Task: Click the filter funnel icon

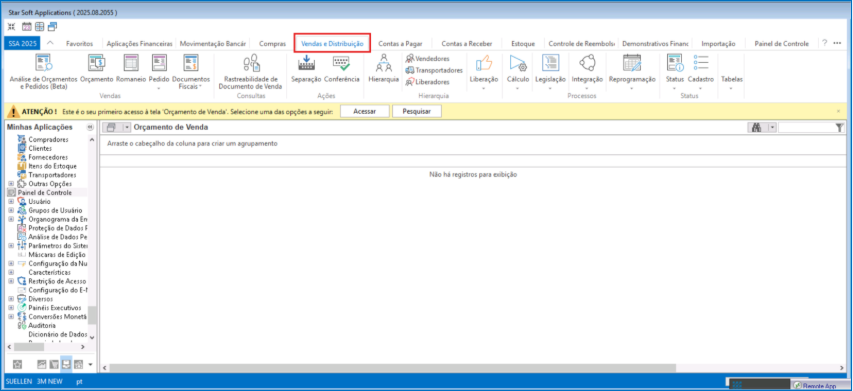Action: point(839,128)
